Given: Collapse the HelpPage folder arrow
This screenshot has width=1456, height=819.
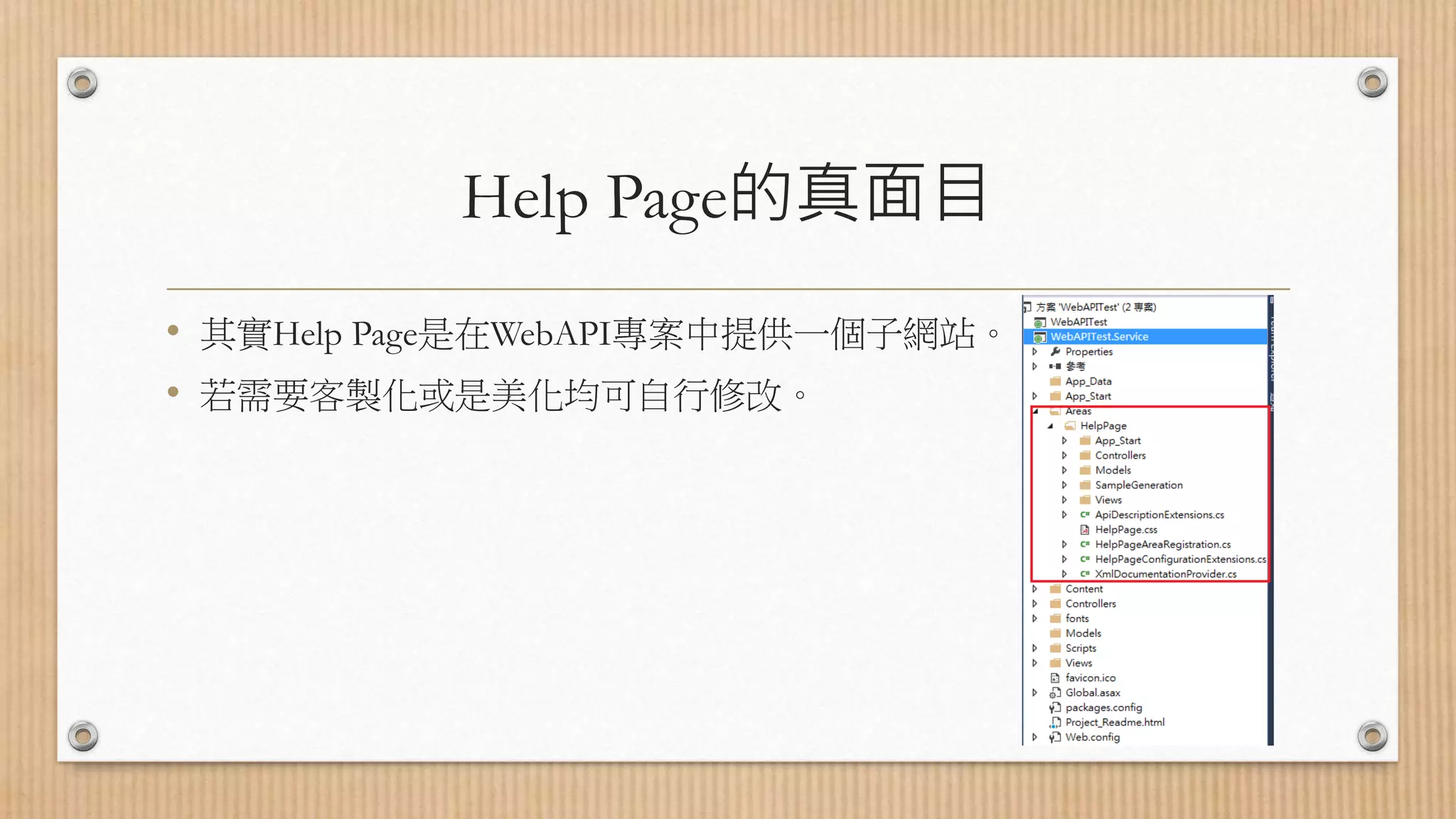Looking at the screenshot, I should tap(1050, 426).
